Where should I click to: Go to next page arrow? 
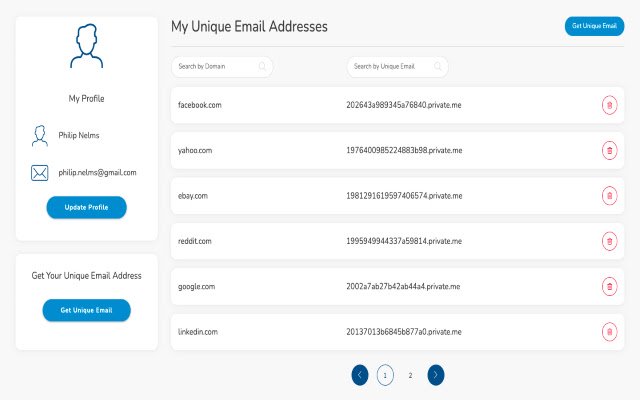pos(436,375)
